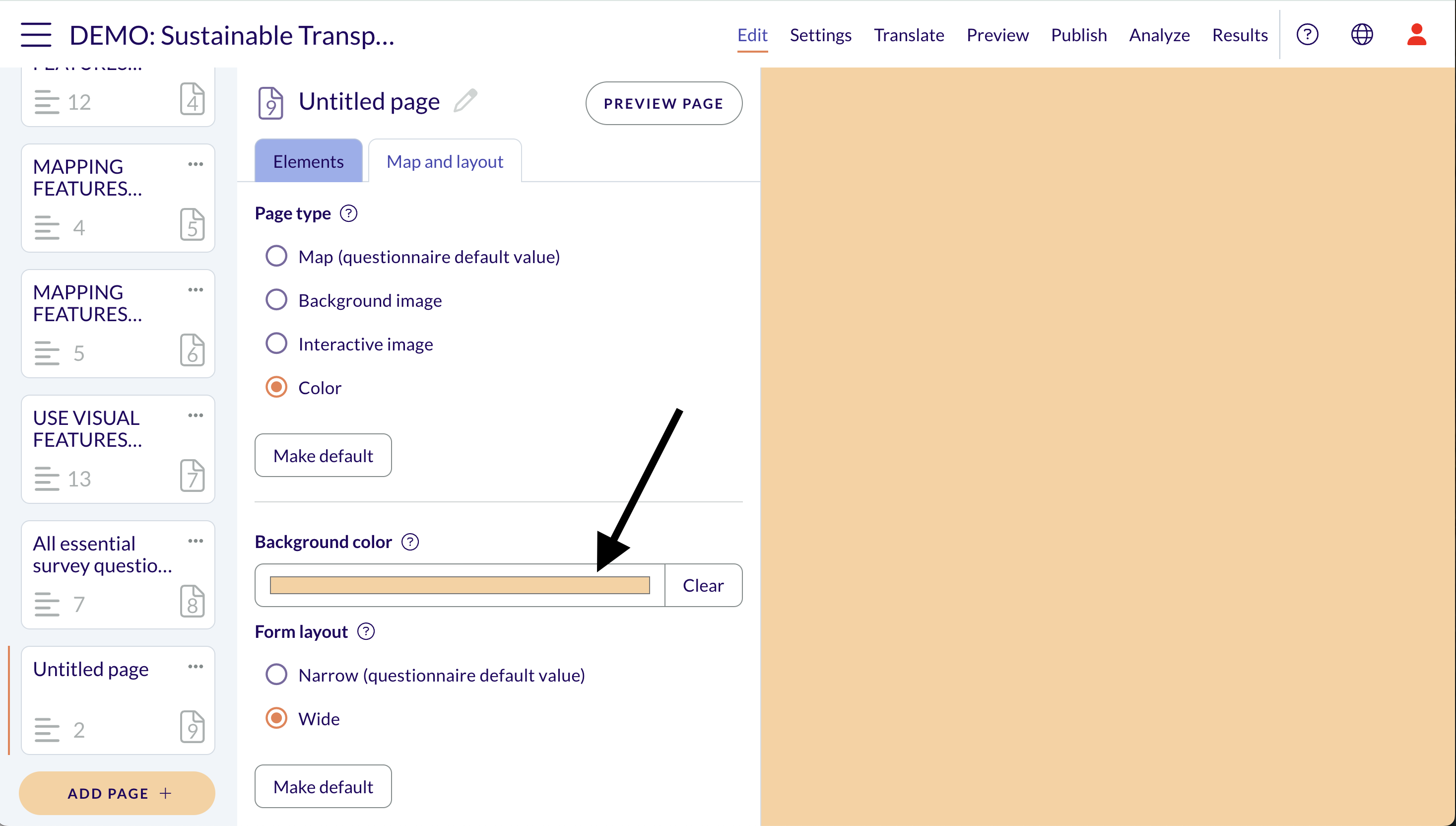This screenshot has height=826, width=1456.
Task: Click page 5 icon in sidebar card
Action: coord(192,225)
